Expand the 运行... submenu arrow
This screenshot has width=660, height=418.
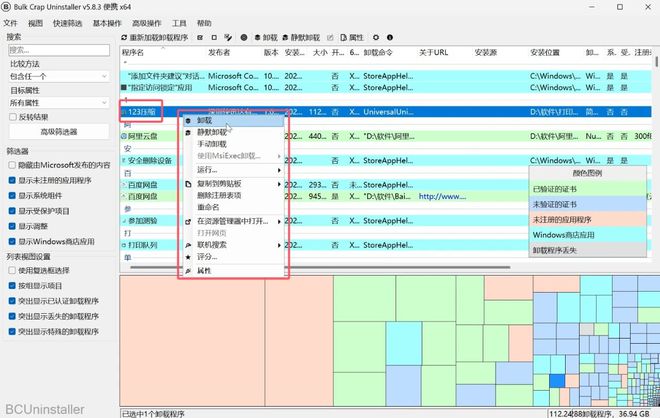pyautogui.click(x=279, y=170)
